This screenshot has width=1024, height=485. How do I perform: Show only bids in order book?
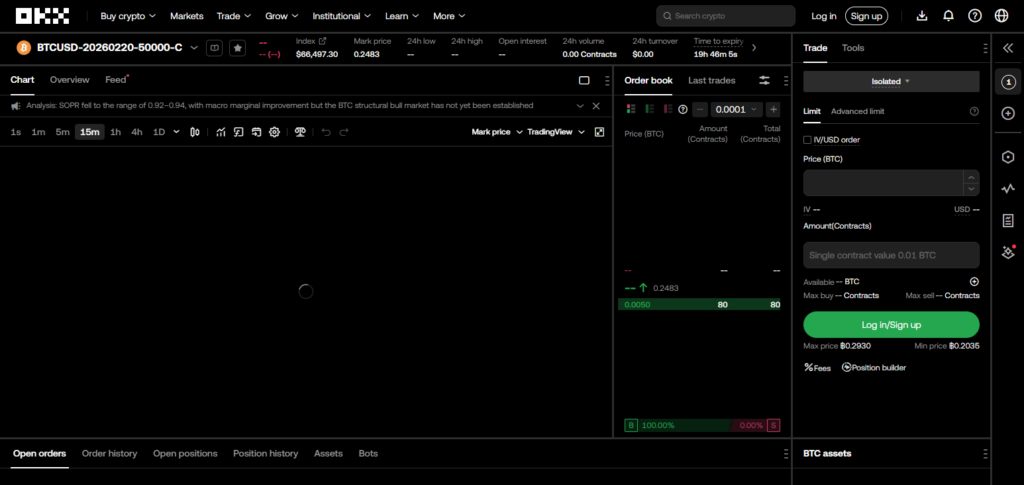pyautogui.click(x=649, y=109)
